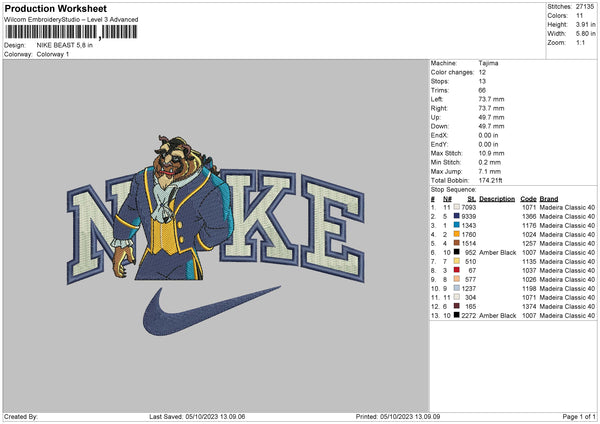Click the orange swatch beside stitch count 1760

point(457,234)
